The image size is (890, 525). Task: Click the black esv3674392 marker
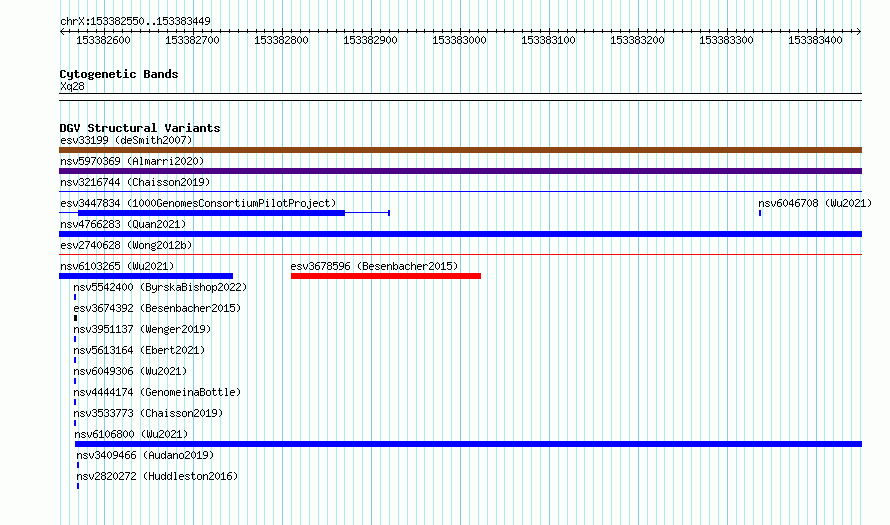point(75,318)
